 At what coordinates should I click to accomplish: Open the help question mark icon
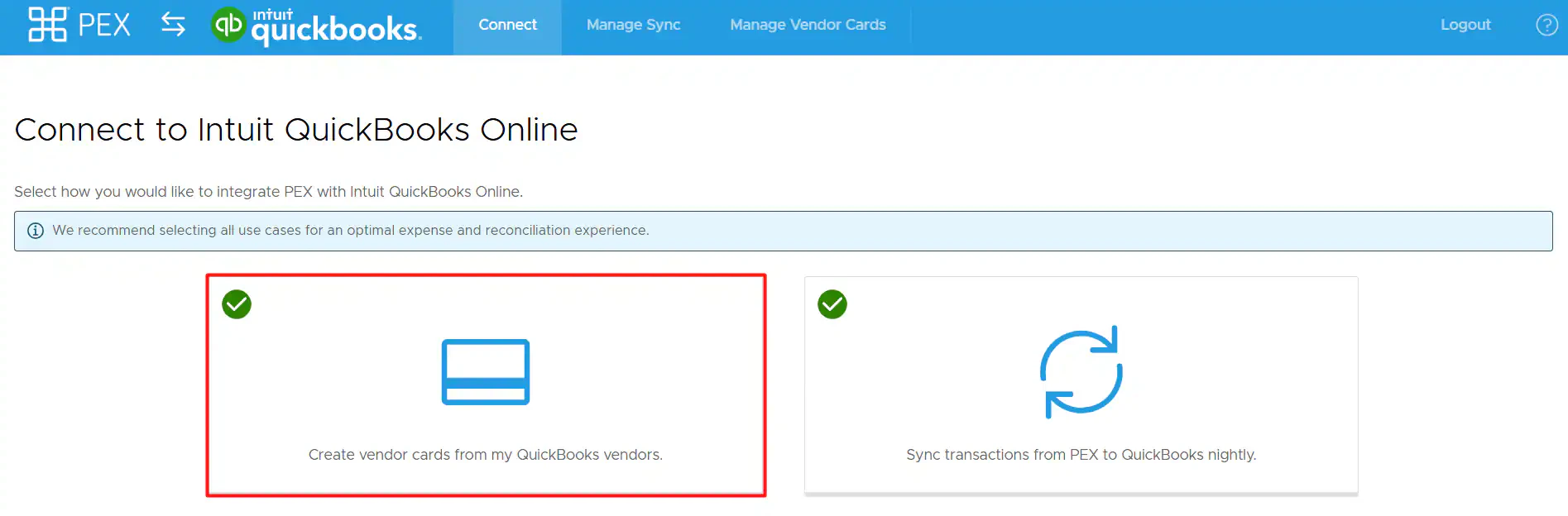(x=1546, y=25)
